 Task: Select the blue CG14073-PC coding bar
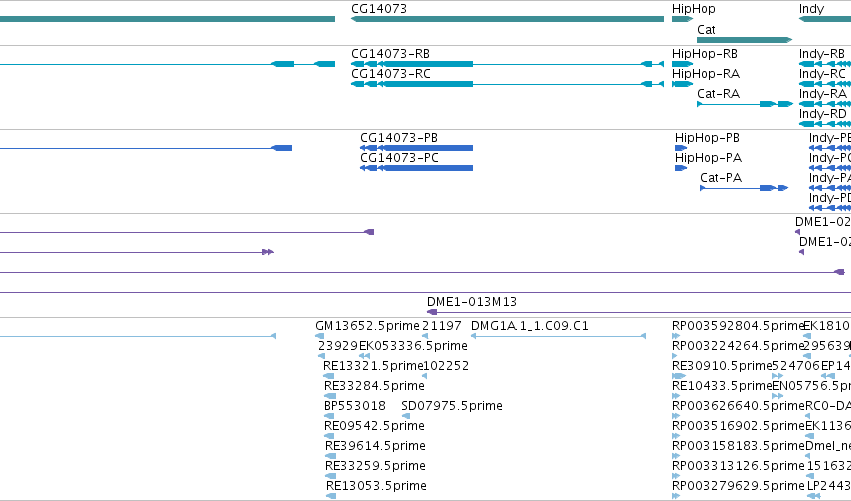click(416, 168)
